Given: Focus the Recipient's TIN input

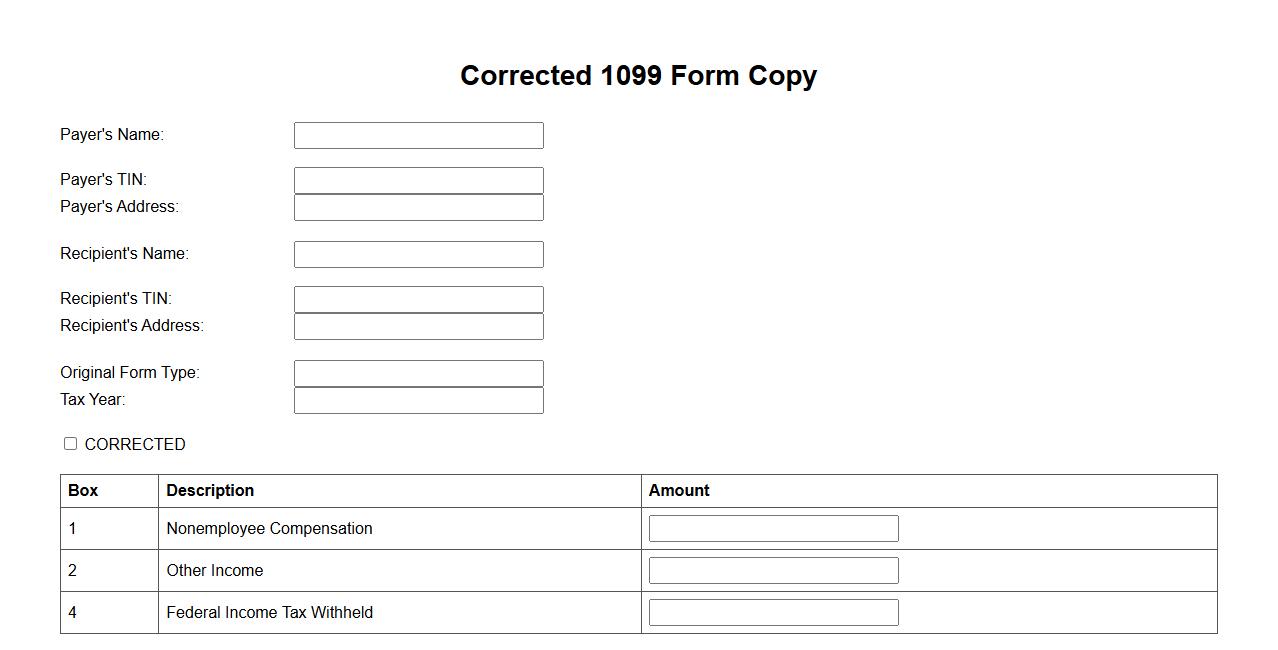Looking at the screenshot, I should (x=418, y=299).
